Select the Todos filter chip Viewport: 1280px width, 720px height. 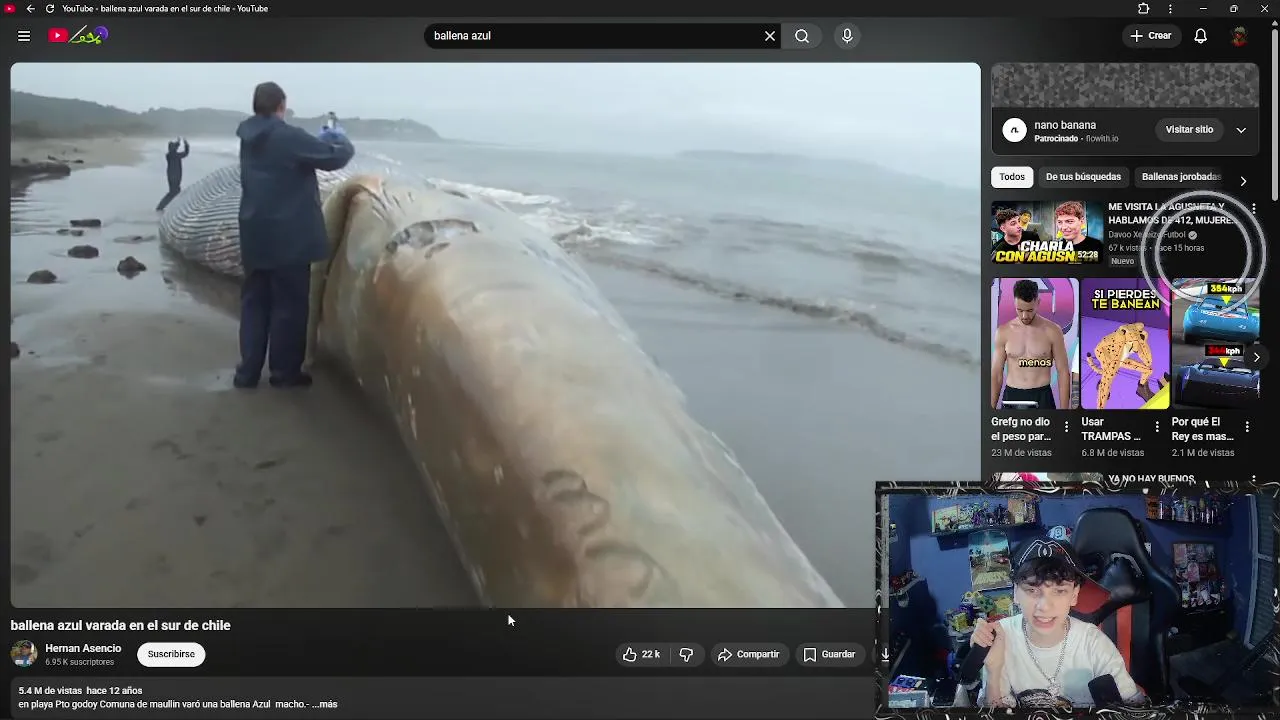click(1012, 177)
